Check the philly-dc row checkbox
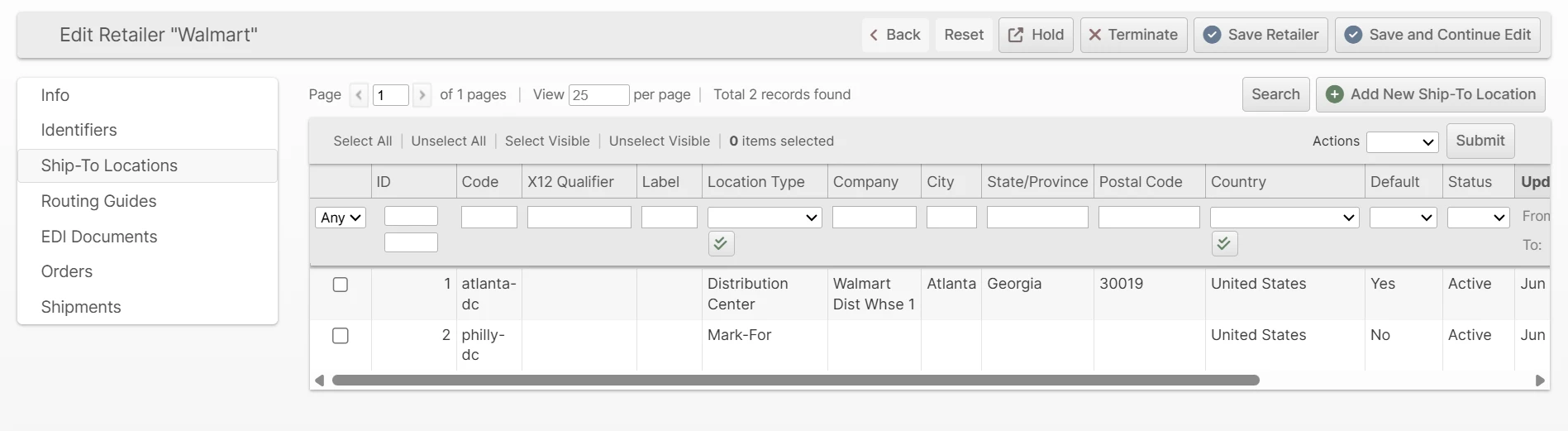The height and width of the screenshot is (431, 1568). coord(341,336)
